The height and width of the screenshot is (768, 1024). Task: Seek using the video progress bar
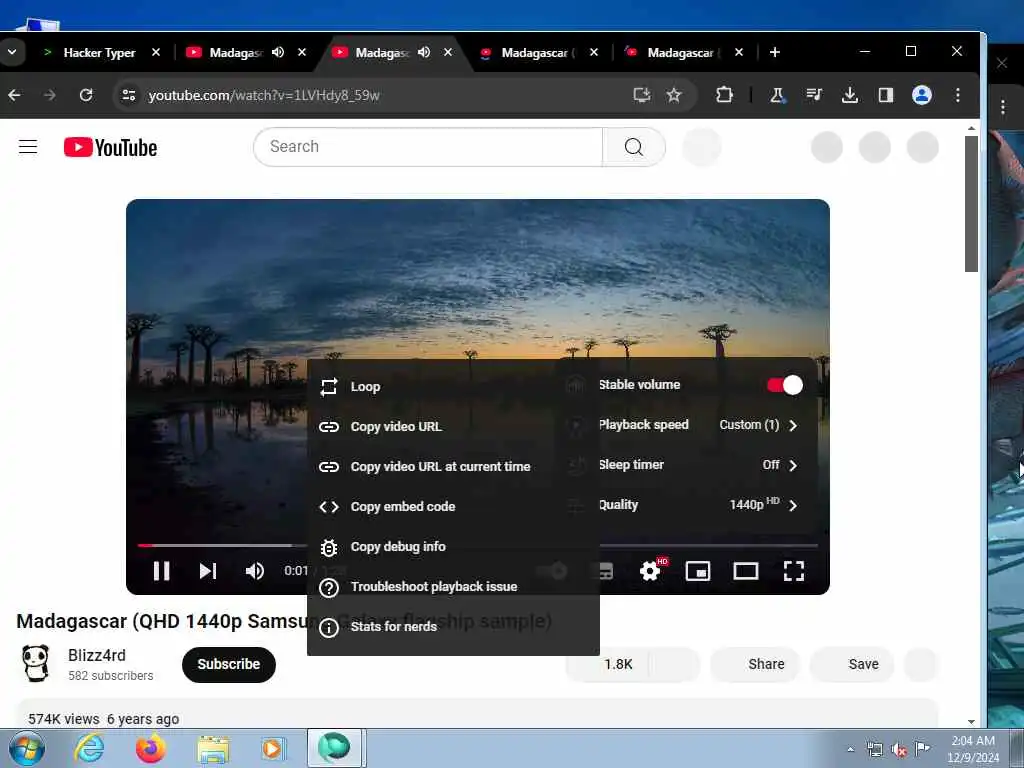[x=477, y=545]
